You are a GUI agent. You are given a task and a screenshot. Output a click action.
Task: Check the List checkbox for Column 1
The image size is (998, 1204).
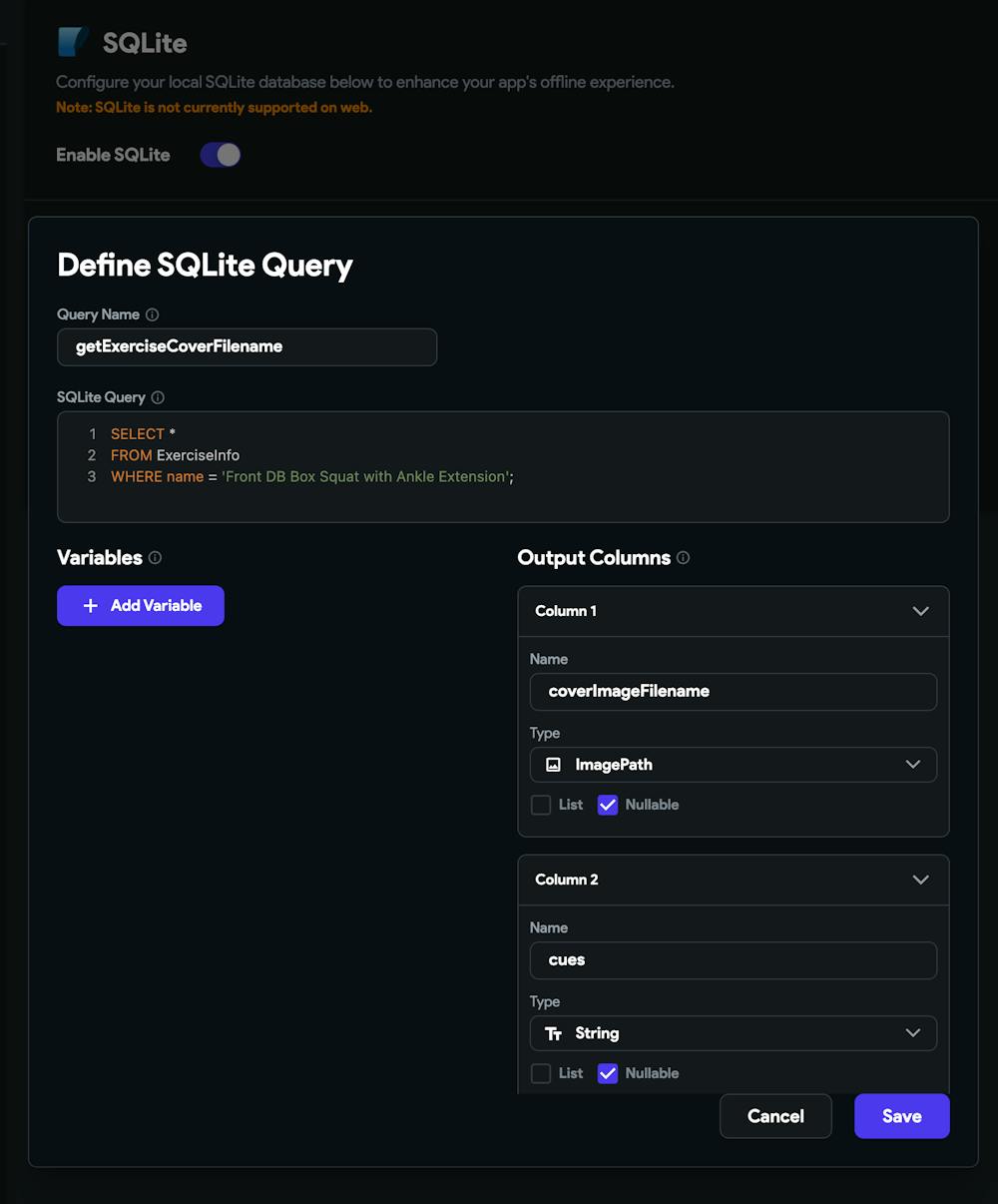541,805
